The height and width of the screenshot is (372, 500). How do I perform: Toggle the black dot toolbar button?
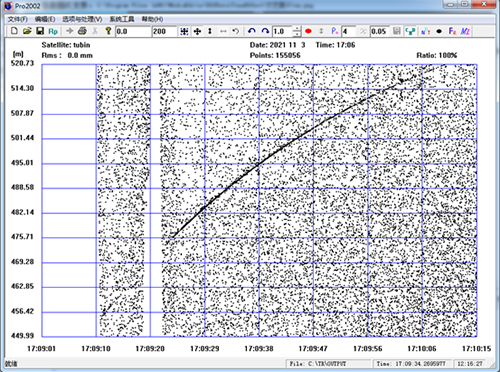point(439,31)
